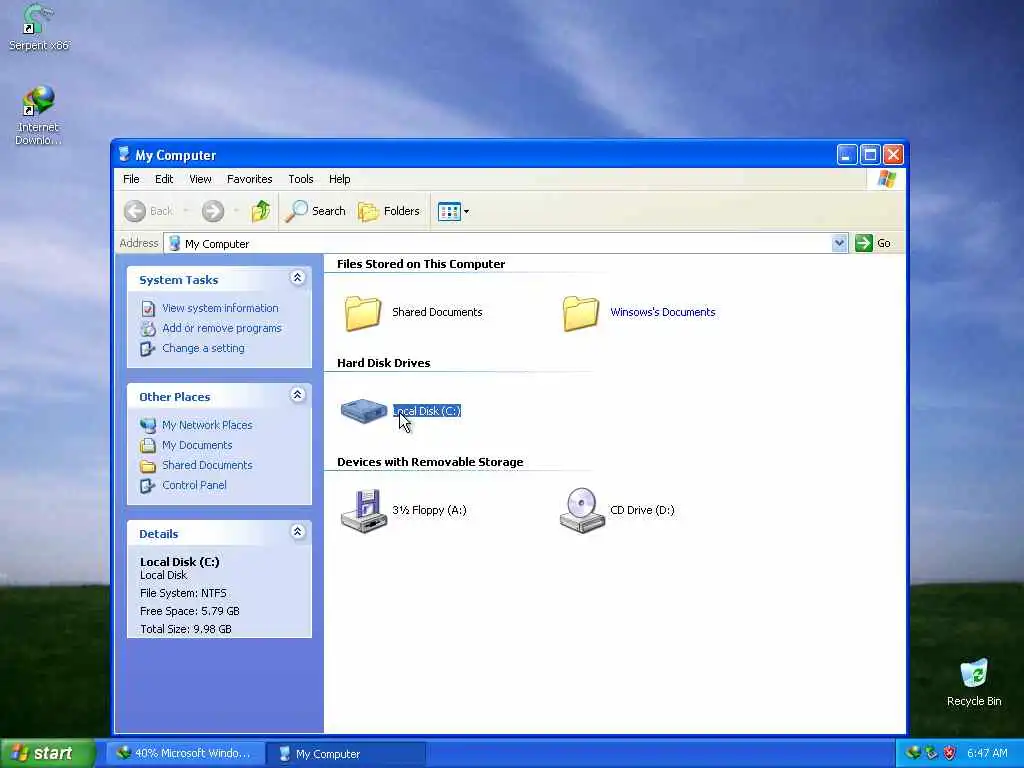Click View system information link
This screenshot has width=1024, height=768.
[220, 308]
